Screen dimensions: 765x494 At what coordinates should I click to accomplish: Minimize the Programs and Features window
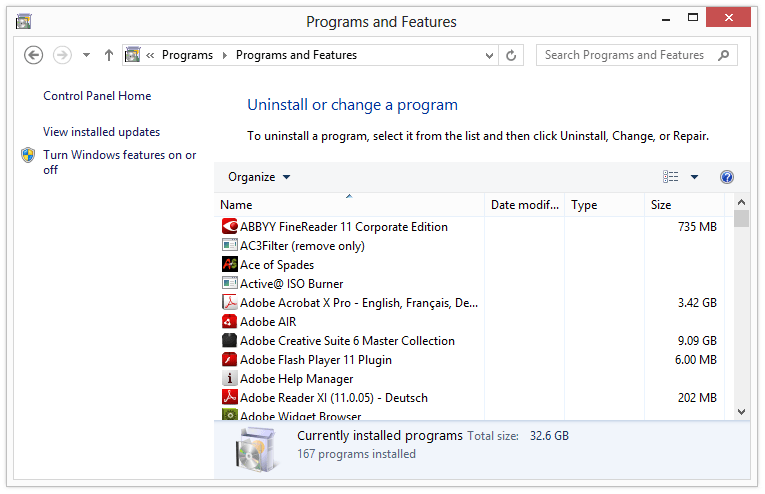tap(665, 19)
